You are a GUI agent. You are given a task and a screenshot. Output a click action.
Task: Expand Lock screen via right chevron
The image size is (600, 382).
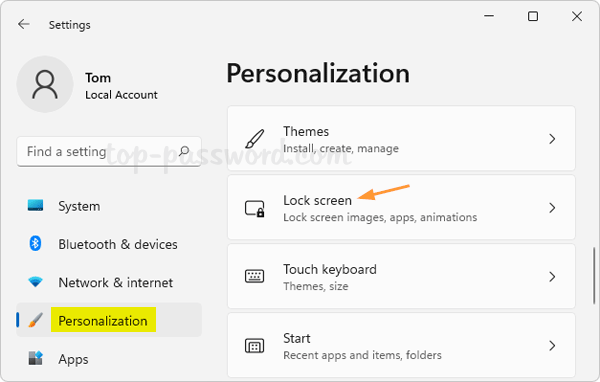[552, 207]
